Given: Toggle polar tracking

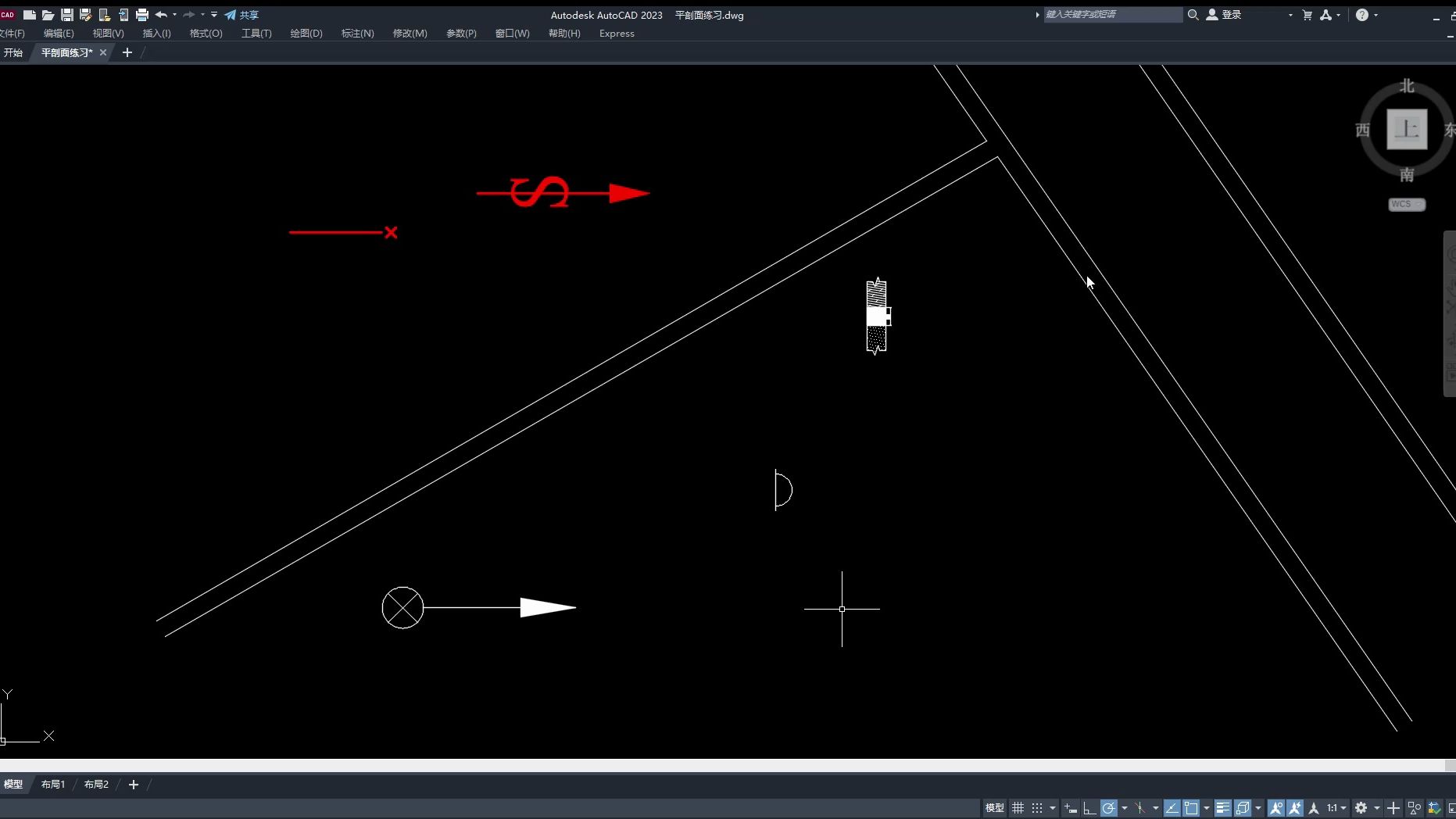Looking at the screenshot, I should (x=1109, y=808).
